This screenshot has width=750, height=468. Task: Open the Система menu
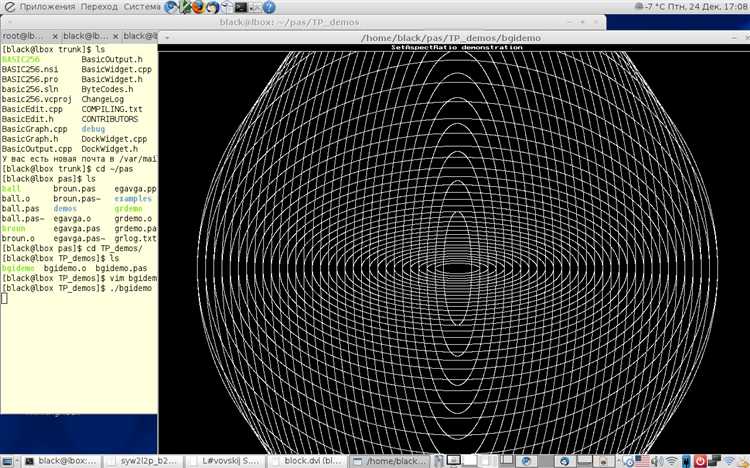click(143, 7)
